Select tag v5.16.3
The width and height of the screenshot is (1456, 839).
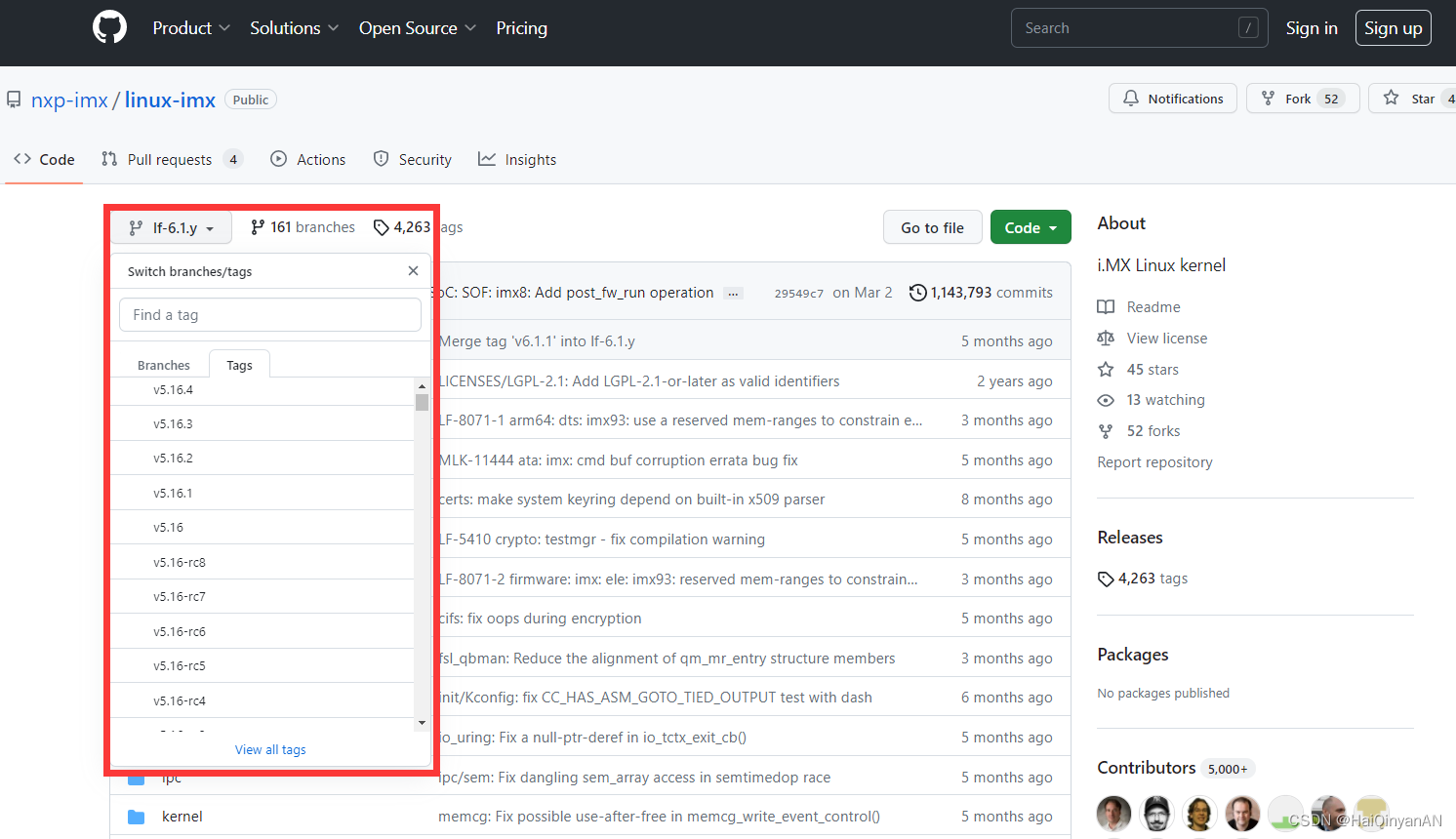pos(263,423)
